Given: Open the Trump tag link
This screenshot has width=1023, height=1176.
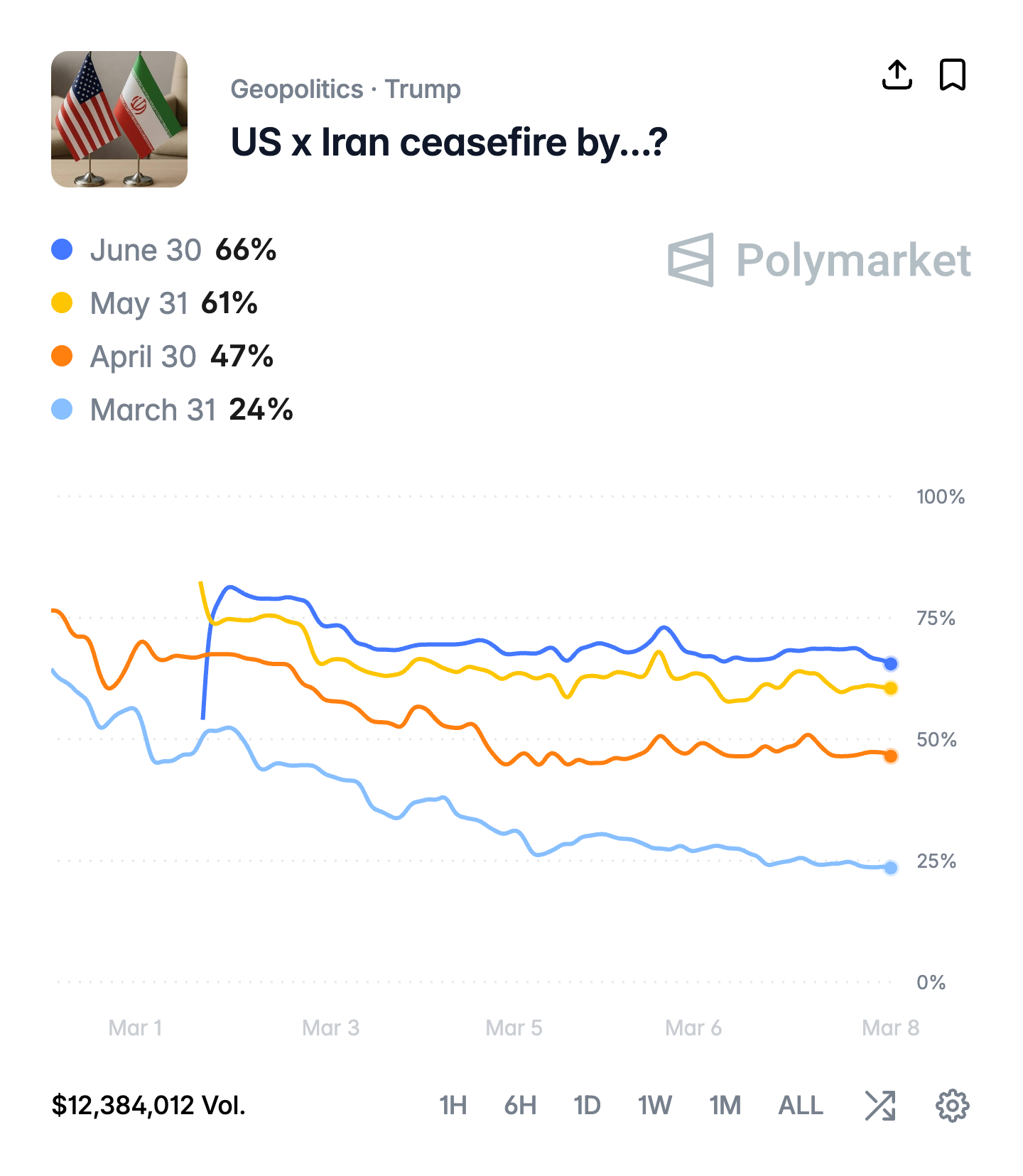Looking at the screenshot, I should (x=423, y=89).
